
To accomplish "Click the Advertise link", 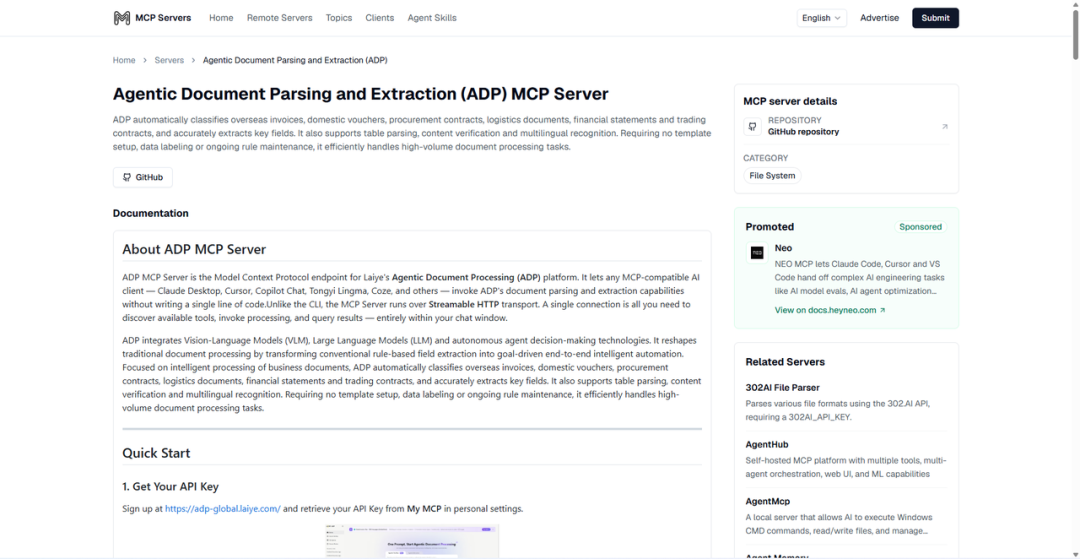I will (880, 18).
